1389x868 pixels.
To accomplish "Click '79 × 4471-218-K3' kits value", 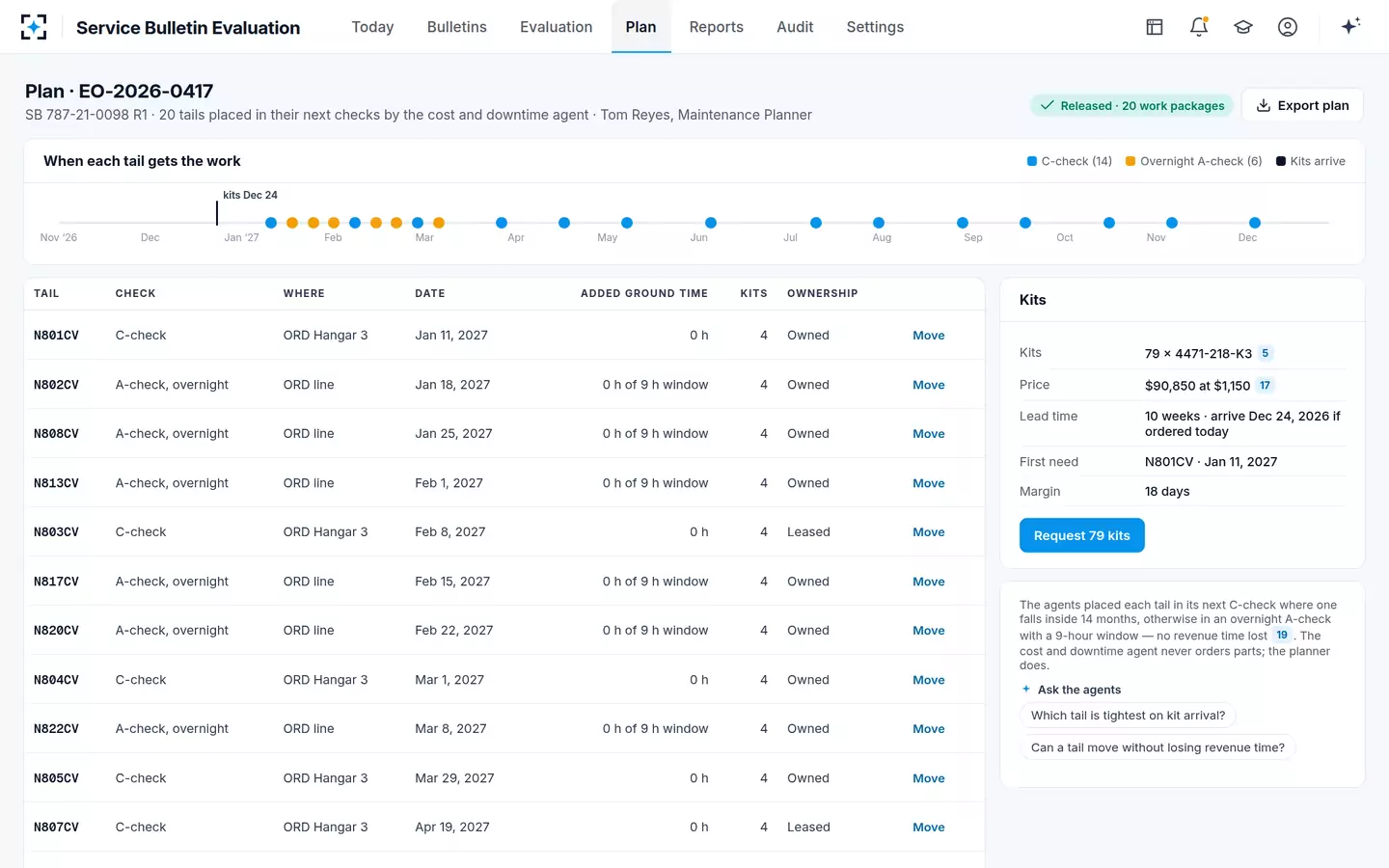I will pos(1198,353).
